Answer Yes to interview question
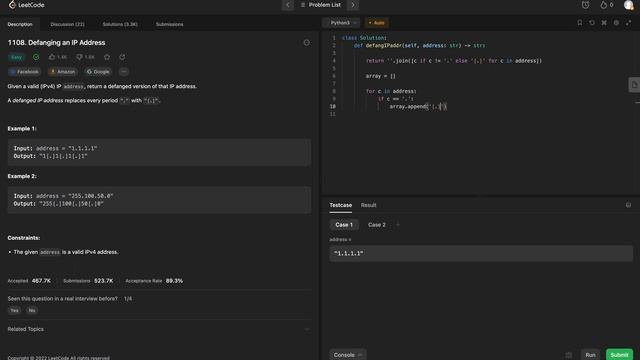This screenshot has width=640, height=360. click(x=14, y=311)
